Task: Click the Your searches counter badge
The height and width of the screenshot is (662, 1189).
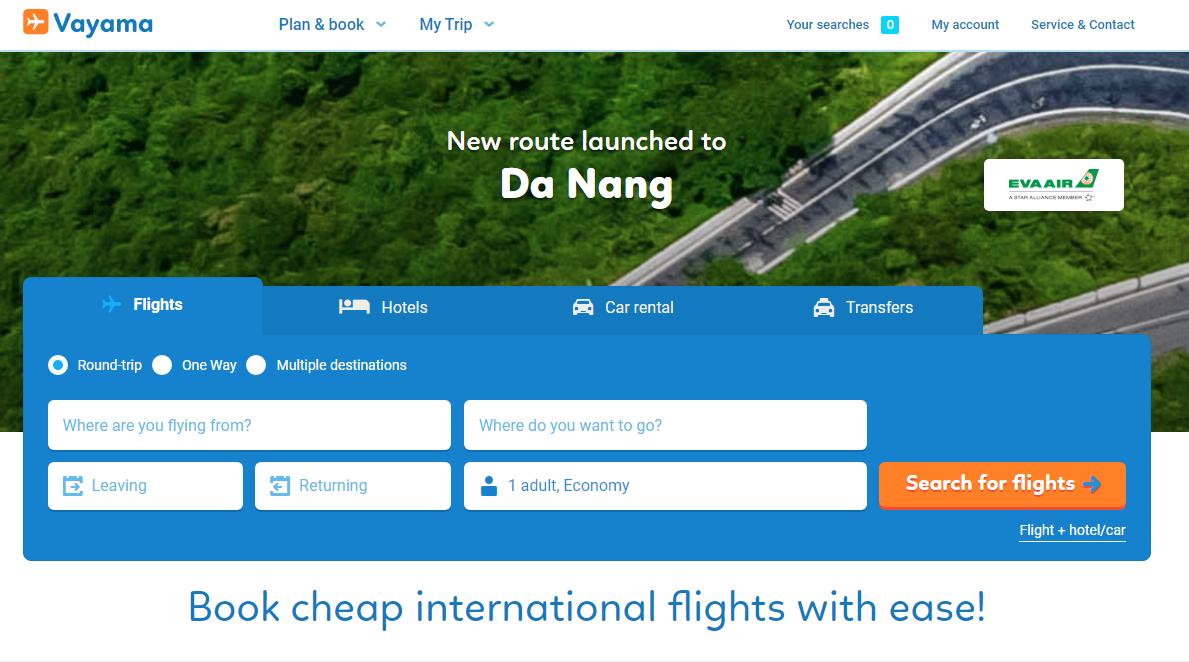Action: (889, 25)
